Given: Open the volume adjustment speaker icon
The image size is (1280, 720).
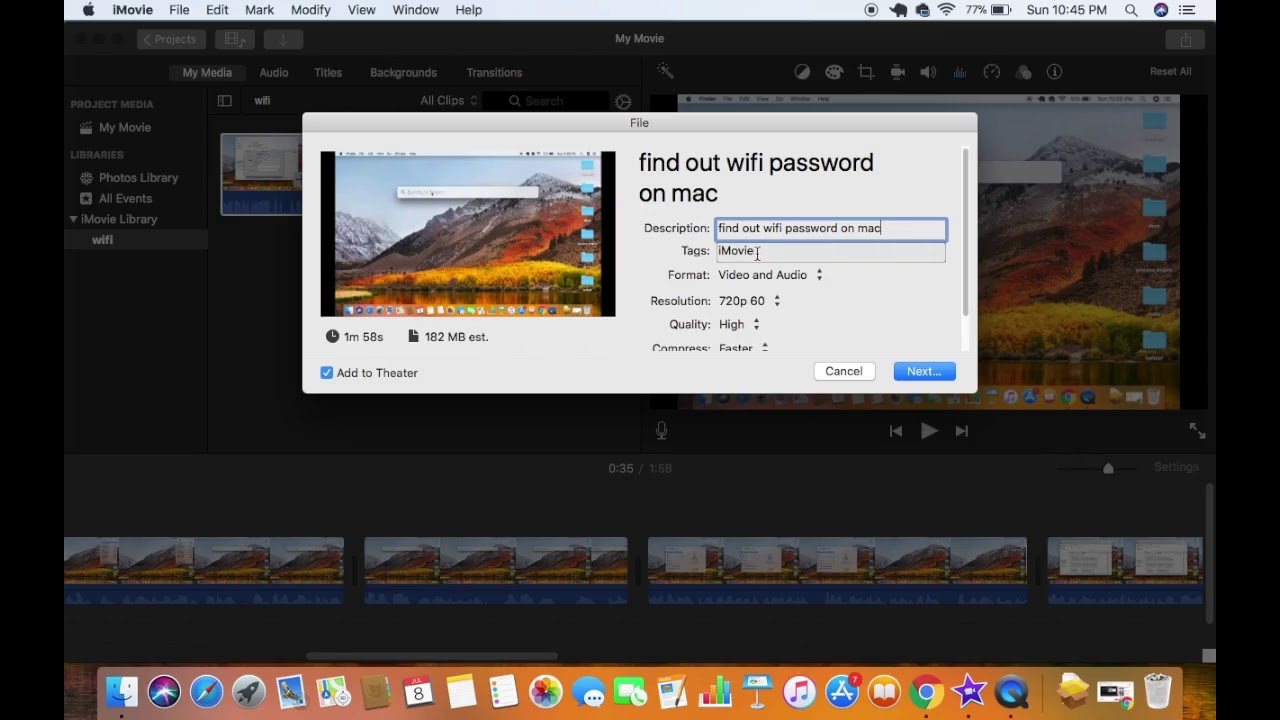Looking at the screenshot, I should [928, 72].
